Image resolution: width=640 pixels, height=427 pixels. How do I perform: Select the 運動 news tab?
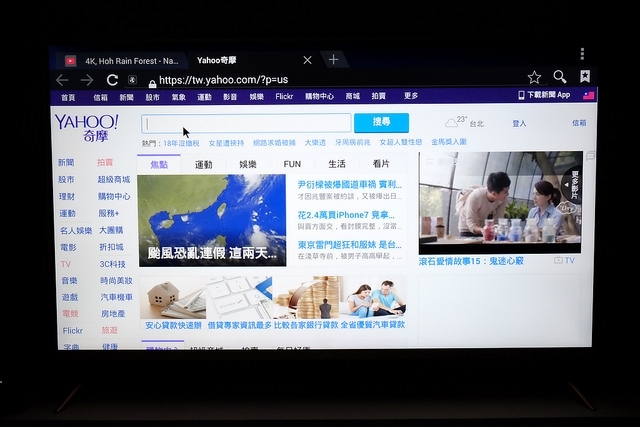[203, 165]
